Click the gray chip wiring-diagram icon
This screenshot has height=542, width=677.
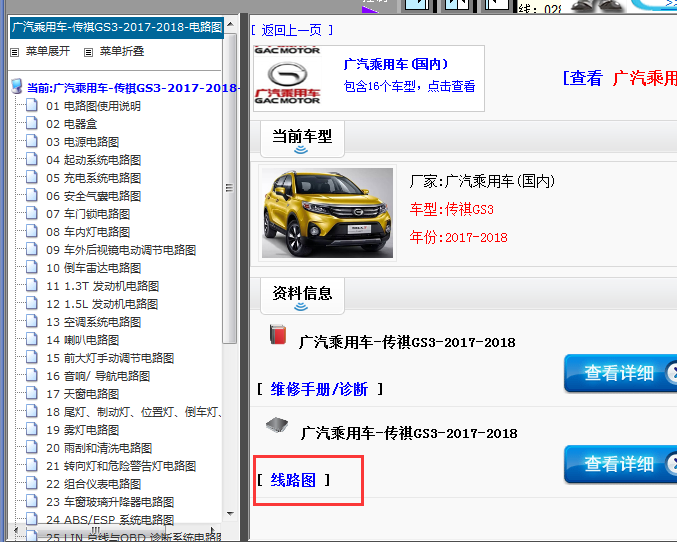pyautogui.click(x=277, y=425)
